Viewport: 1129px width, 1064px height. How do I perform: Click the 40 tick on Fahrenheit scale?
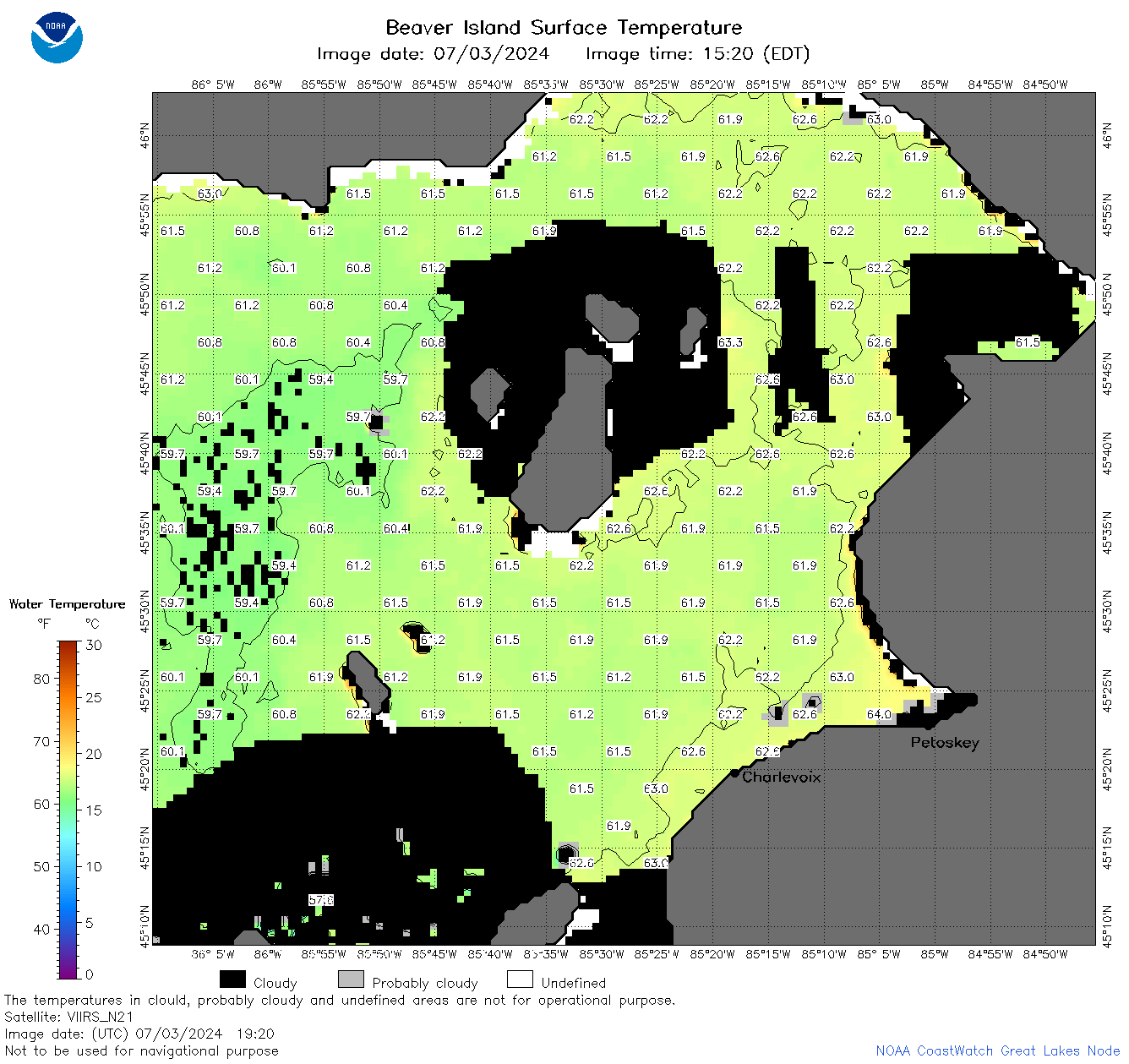[41, 929]
